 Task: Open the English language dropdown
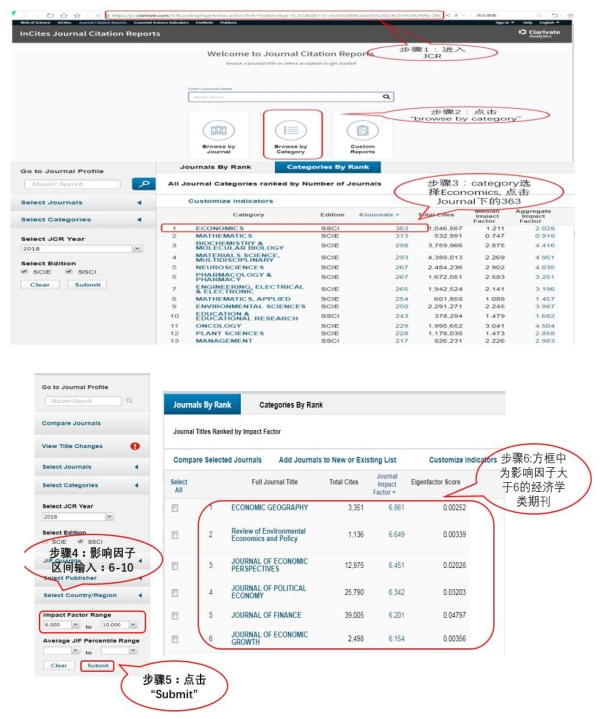coord(550,22)
